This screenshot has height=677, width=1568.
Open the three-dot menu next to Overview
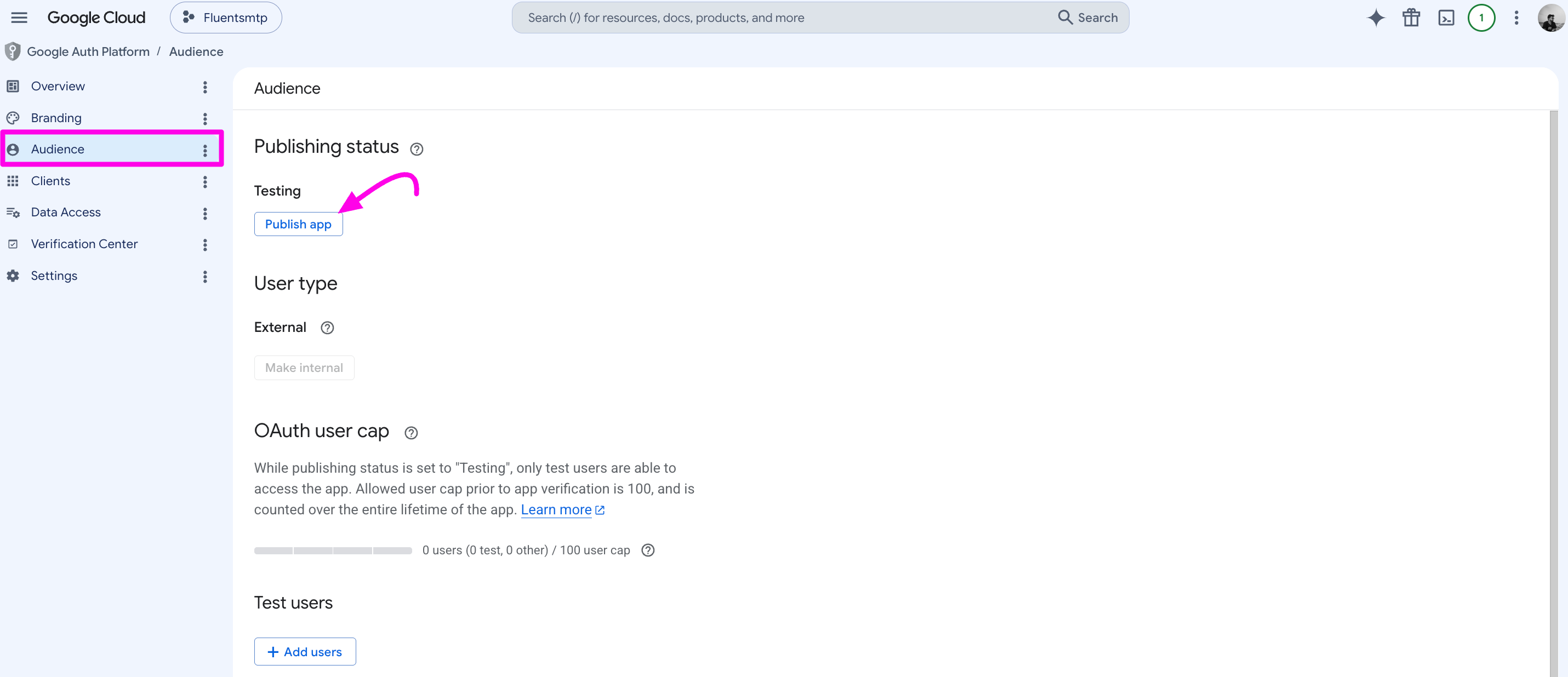205,87
